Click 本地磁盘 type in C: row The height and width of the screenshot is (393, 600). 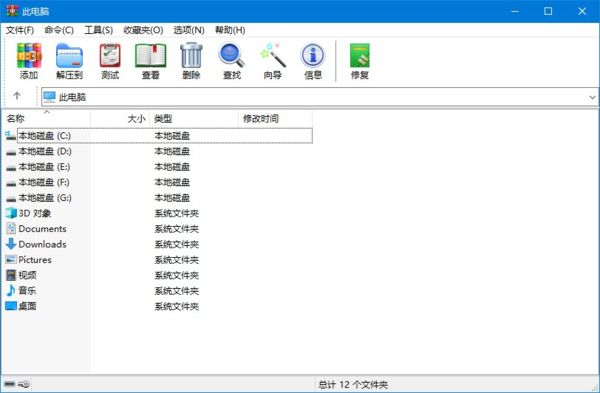tap(172, 135)
